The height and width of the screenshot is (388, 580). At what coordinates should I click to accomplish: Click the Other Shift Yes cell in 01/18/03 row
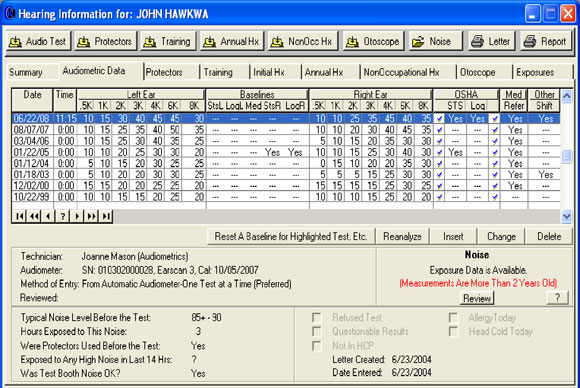click(x=545, y=174)
